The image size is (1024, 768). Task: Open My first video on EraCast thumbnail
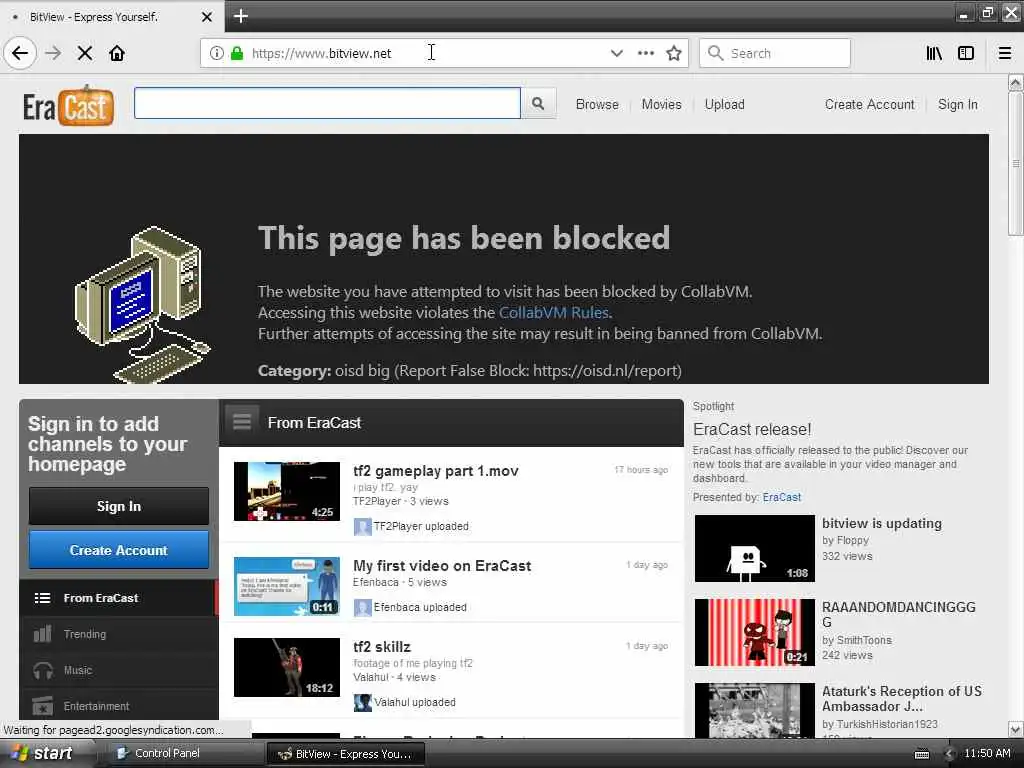click(x=287, y=586)
